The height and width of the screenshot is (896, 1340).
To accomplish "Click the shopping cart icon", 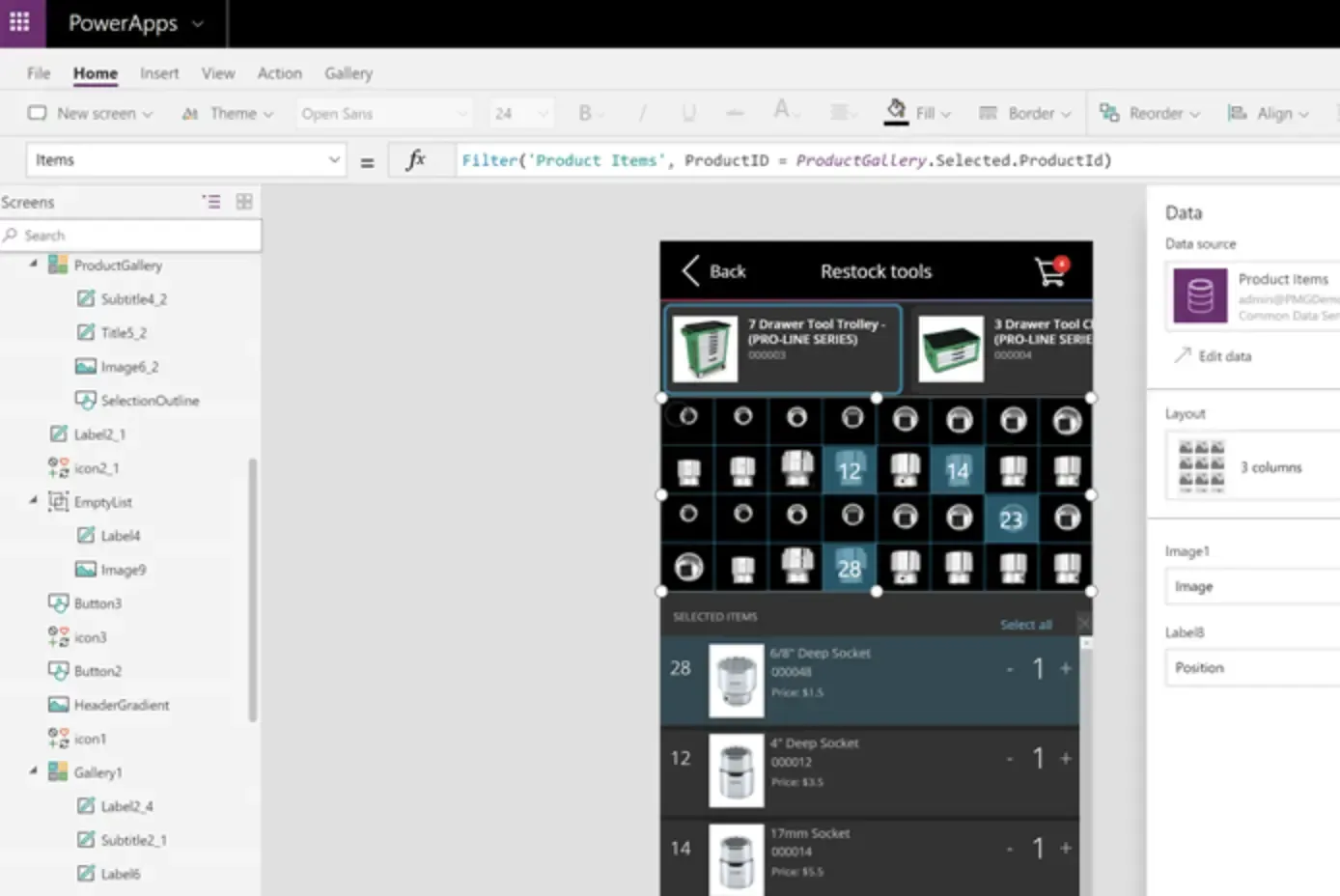I will pyautogui.click(x=1050, y=271).
